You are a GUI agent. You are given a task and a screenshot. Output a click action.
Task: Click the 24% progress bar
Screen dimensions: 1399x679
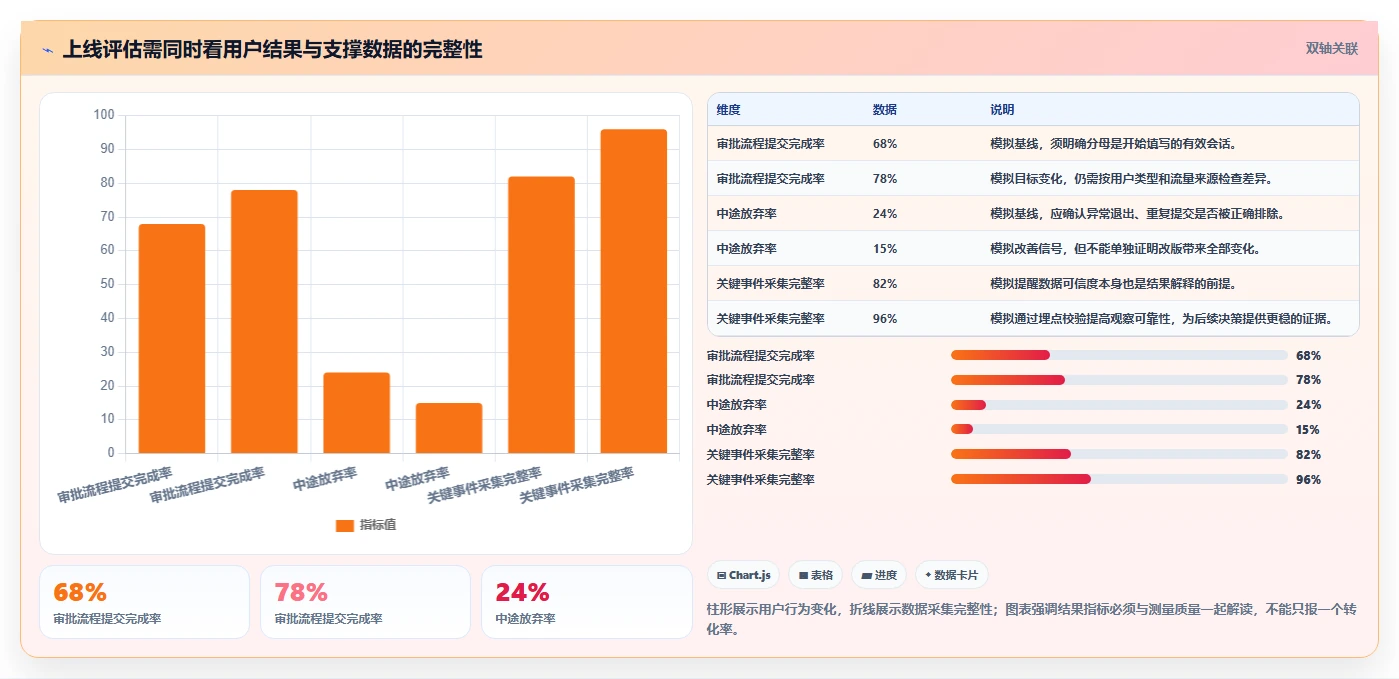point(1119,405)
